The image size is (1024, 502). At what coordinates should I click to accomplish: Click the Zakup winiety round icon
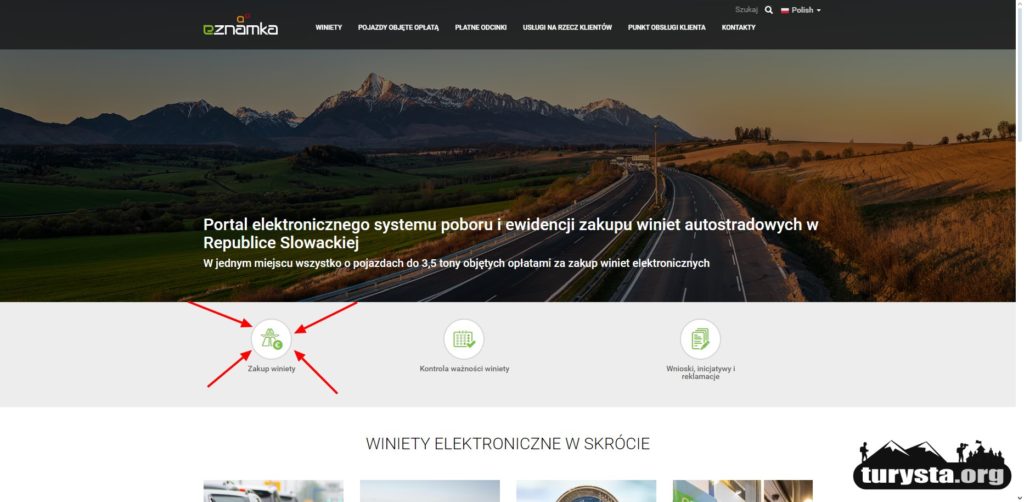tap(271, 339)
